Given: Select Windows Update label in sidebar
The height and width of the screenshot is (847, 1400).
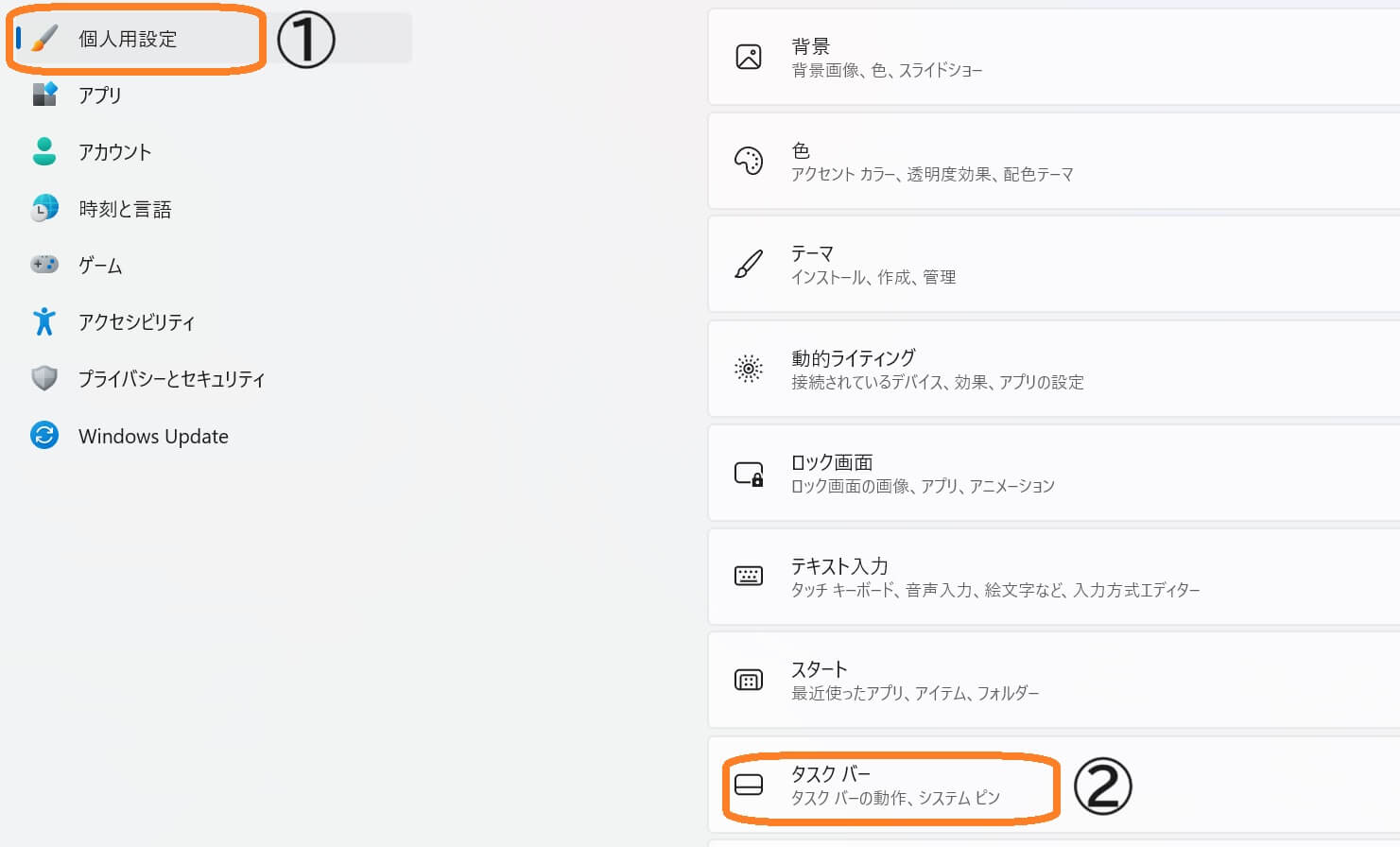Looking at the screenshot, I should 153,436.
